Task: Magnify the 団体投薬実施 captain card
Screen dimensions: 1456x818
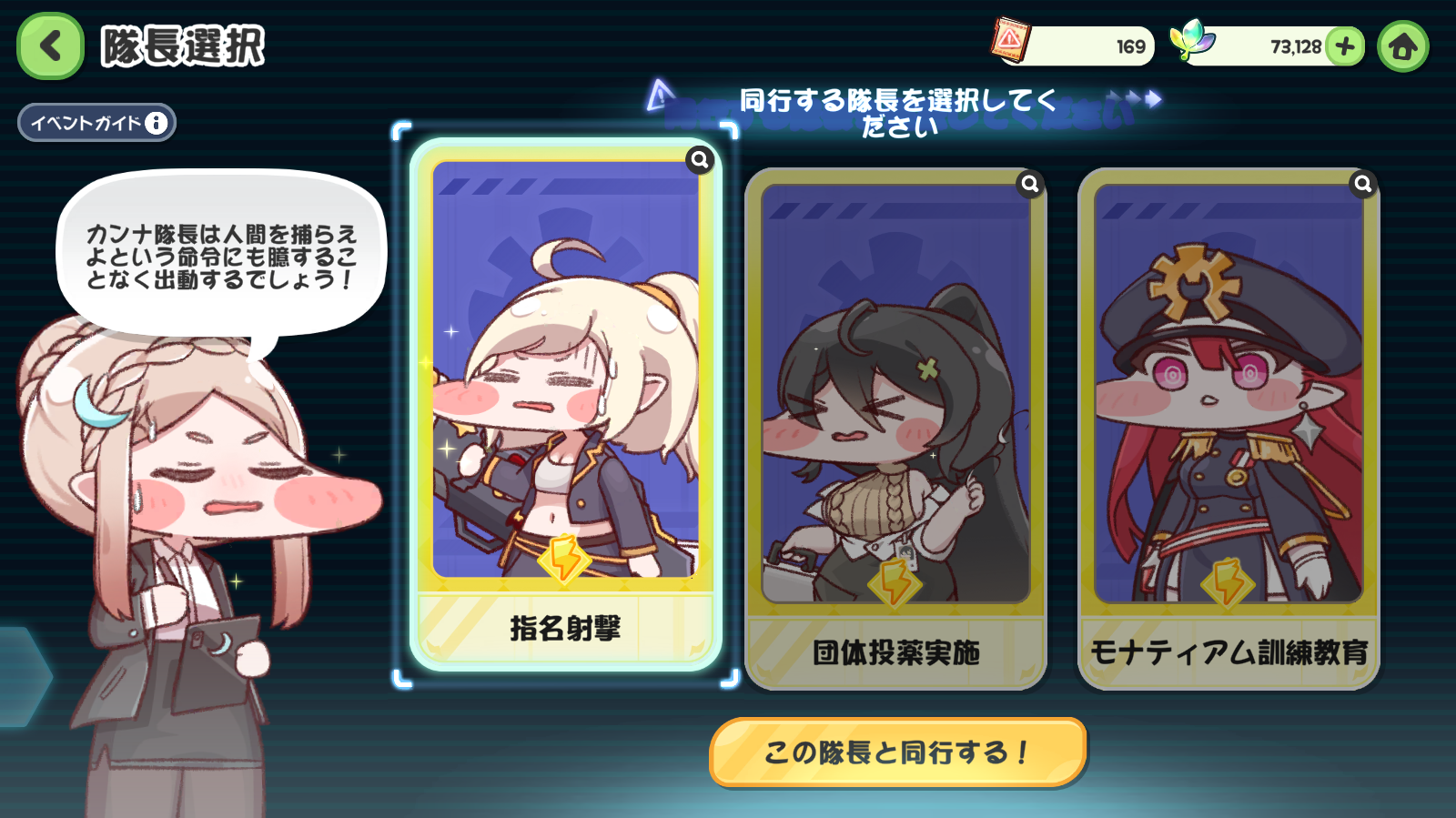Action: 1030,184
